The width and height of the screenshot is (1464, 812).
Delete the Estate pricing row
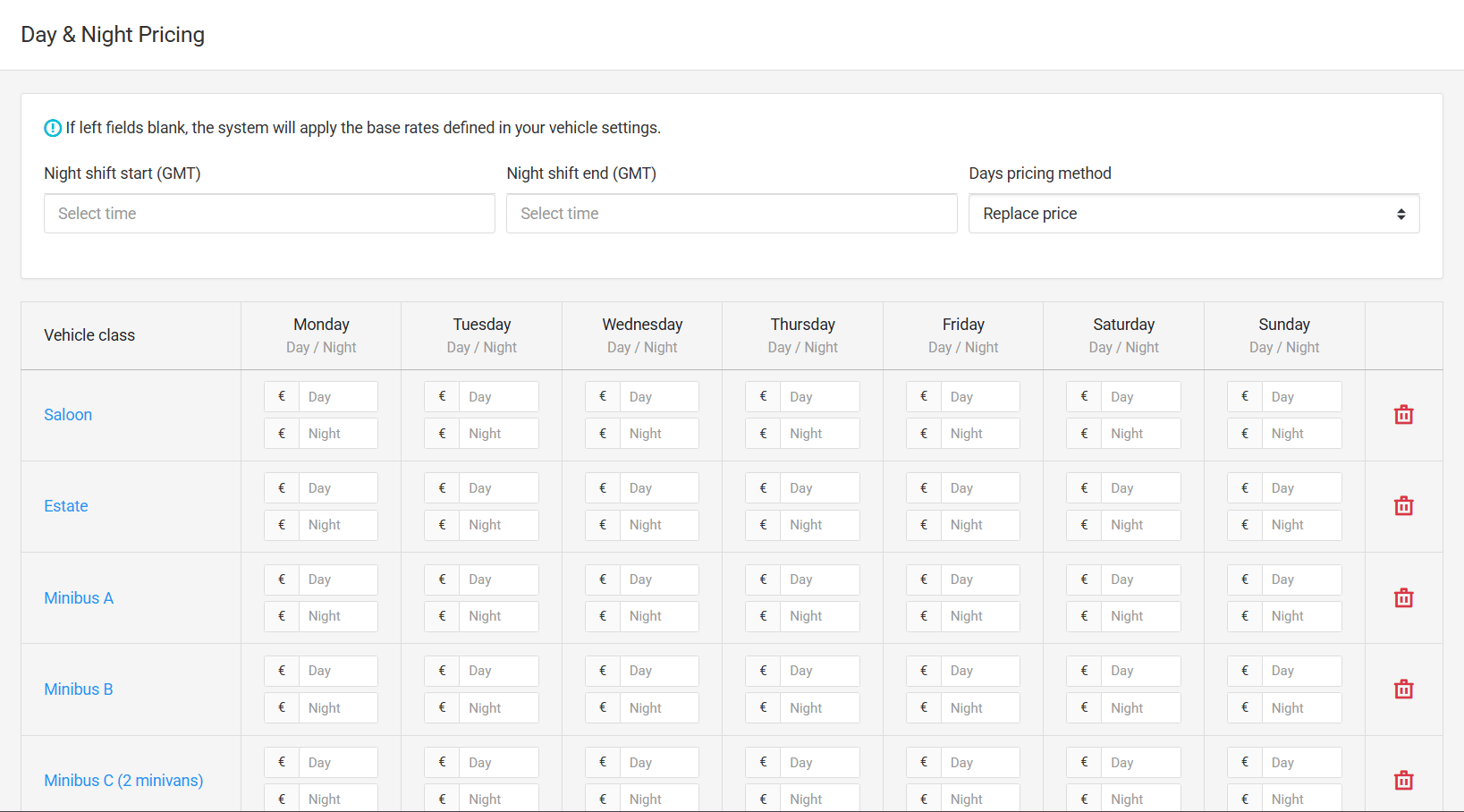(x=1403, y=506)
